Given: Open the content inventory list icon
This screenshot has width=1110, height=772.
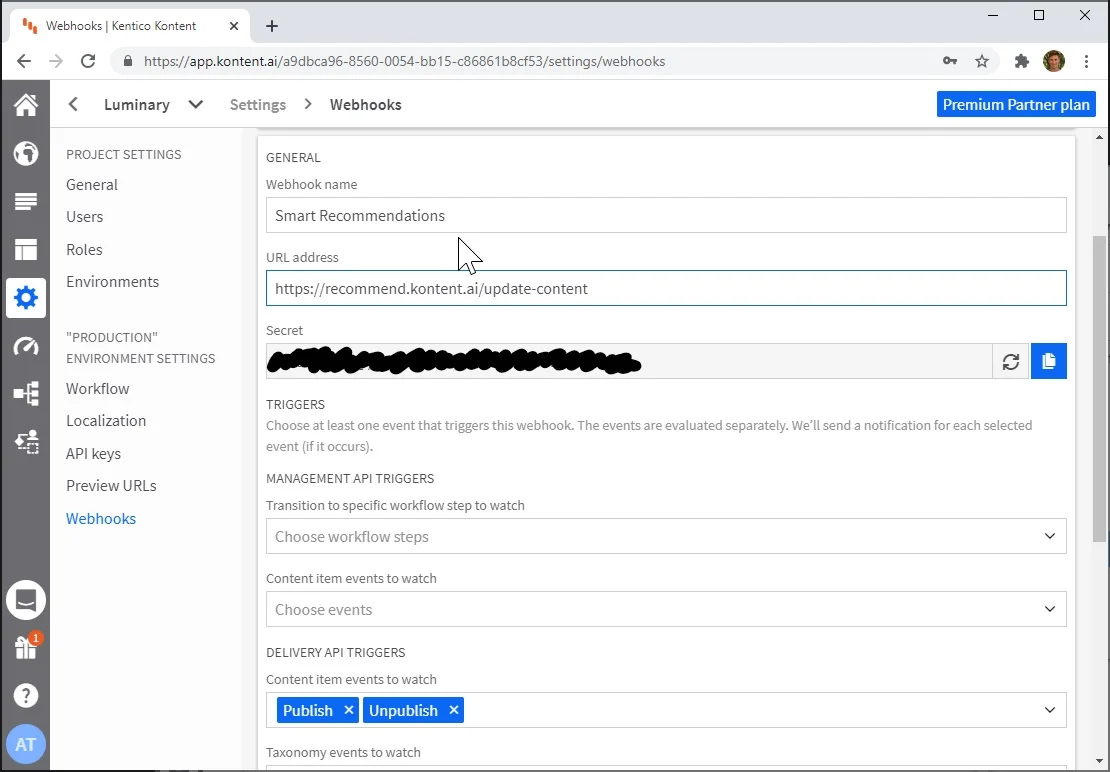Looking at the screenshot, I should point(25,201).
